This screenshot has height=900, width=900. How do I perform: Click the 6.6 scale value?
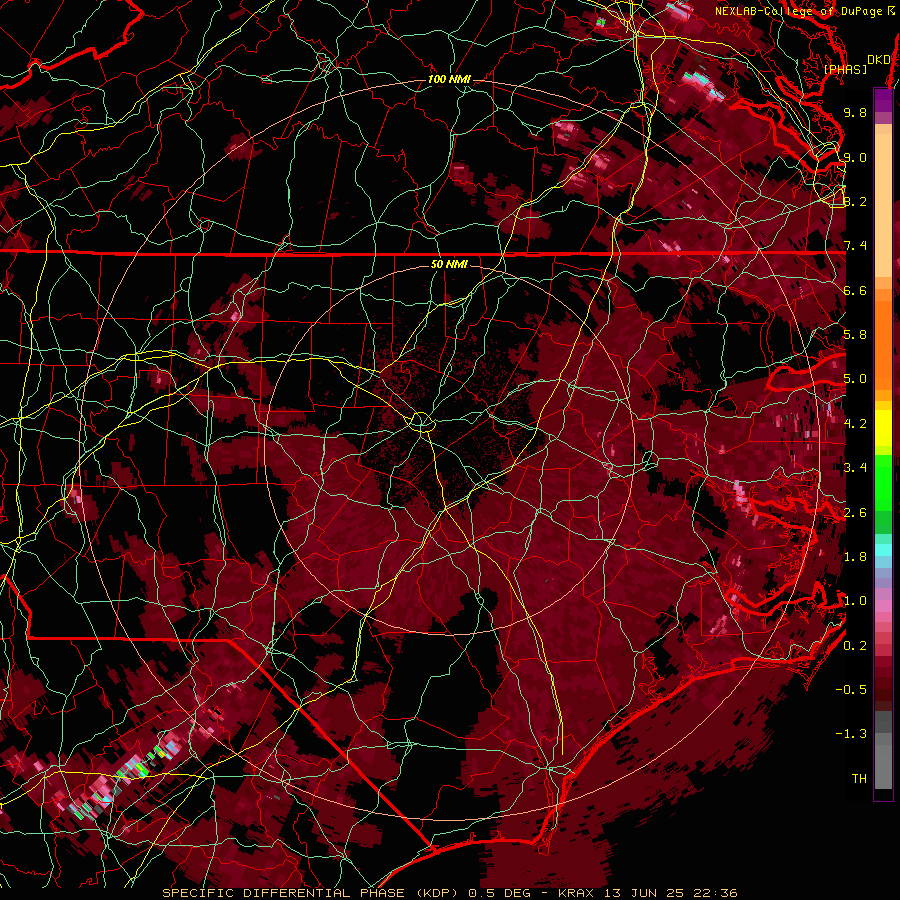click(x=855, y=290)
